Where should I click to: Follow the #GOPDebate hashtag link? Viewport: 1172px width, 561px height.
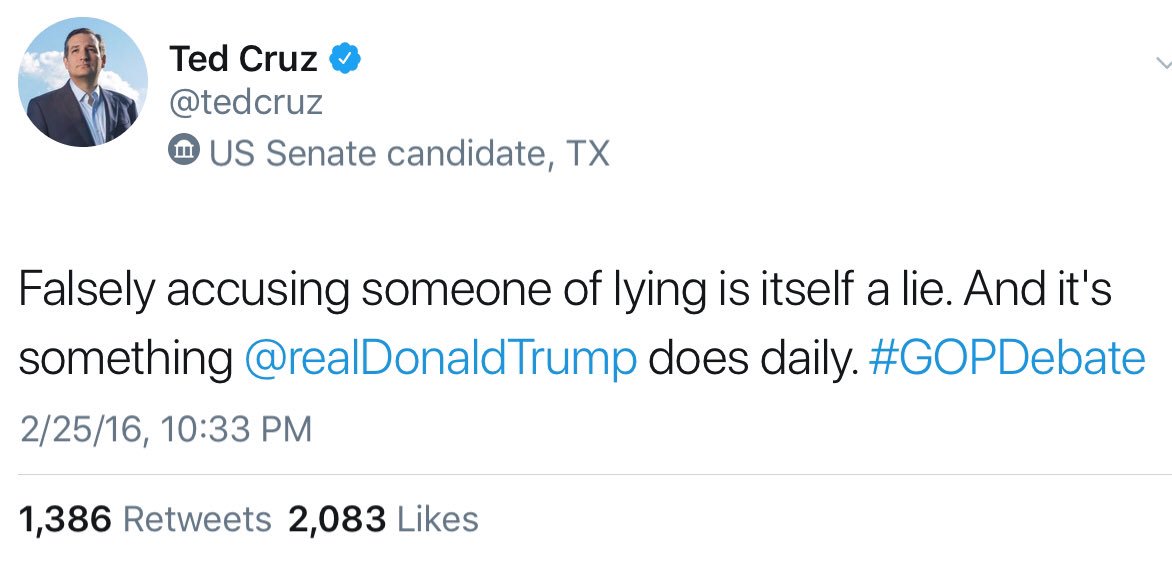coord(1007,360)
